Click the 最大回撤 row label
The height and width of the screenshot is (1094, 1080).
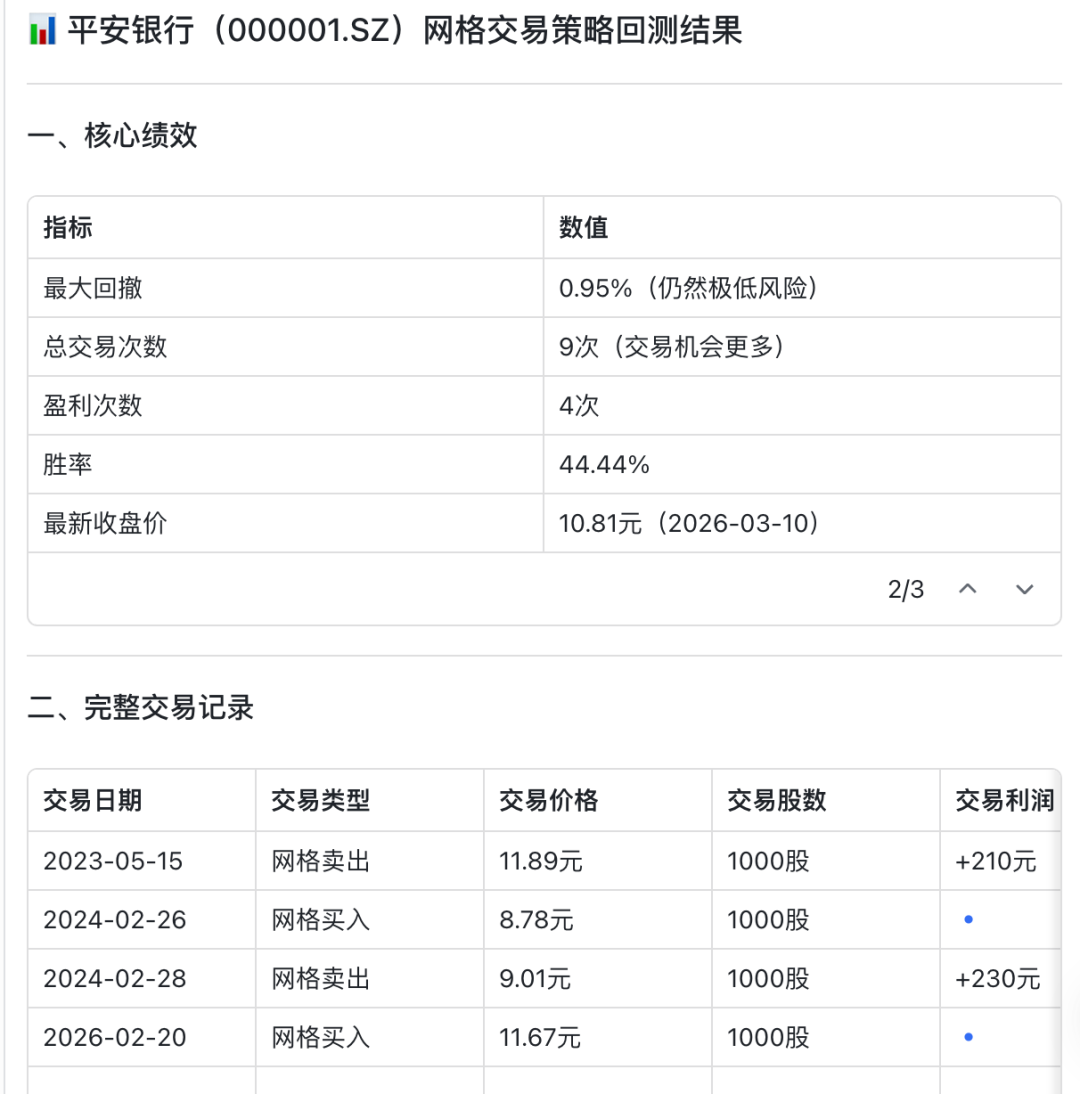(x=92, y=287)
